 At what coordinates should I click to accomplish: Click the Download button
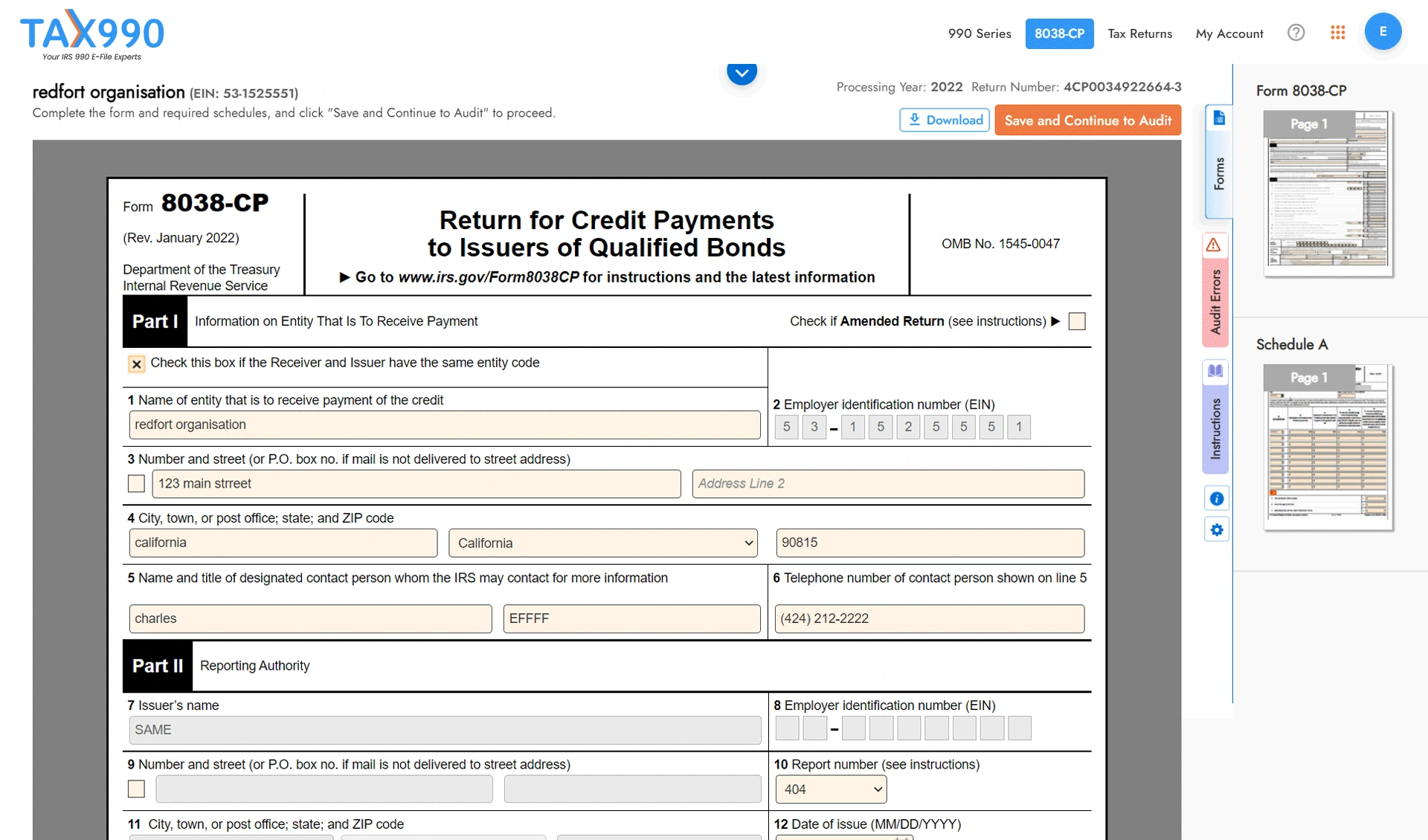(x=945, y=120)
